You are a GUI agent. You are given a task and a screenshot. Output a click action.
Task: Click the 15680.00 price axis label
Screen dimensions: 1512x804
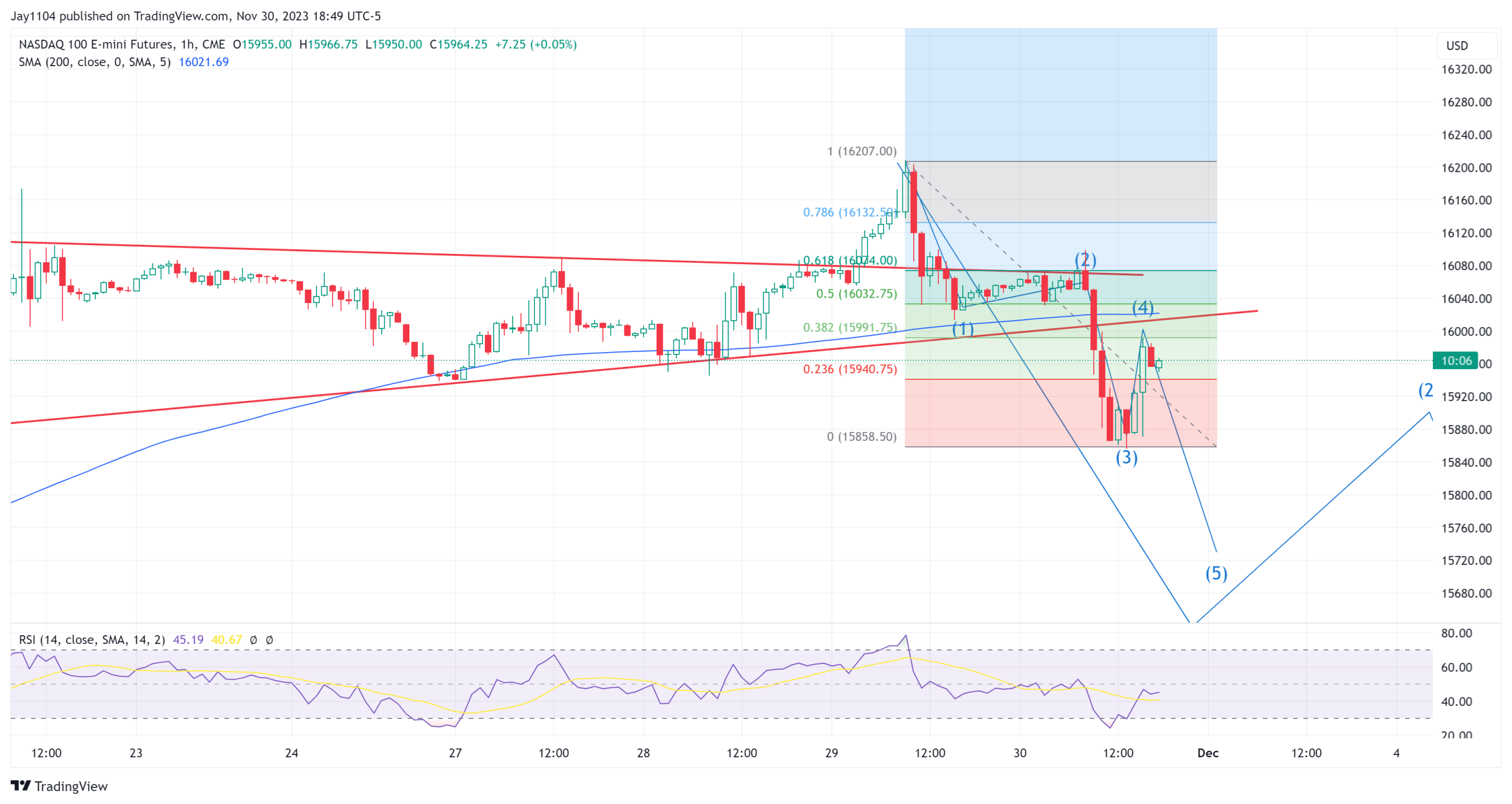pyautogui.click(x=1466, y=594)
